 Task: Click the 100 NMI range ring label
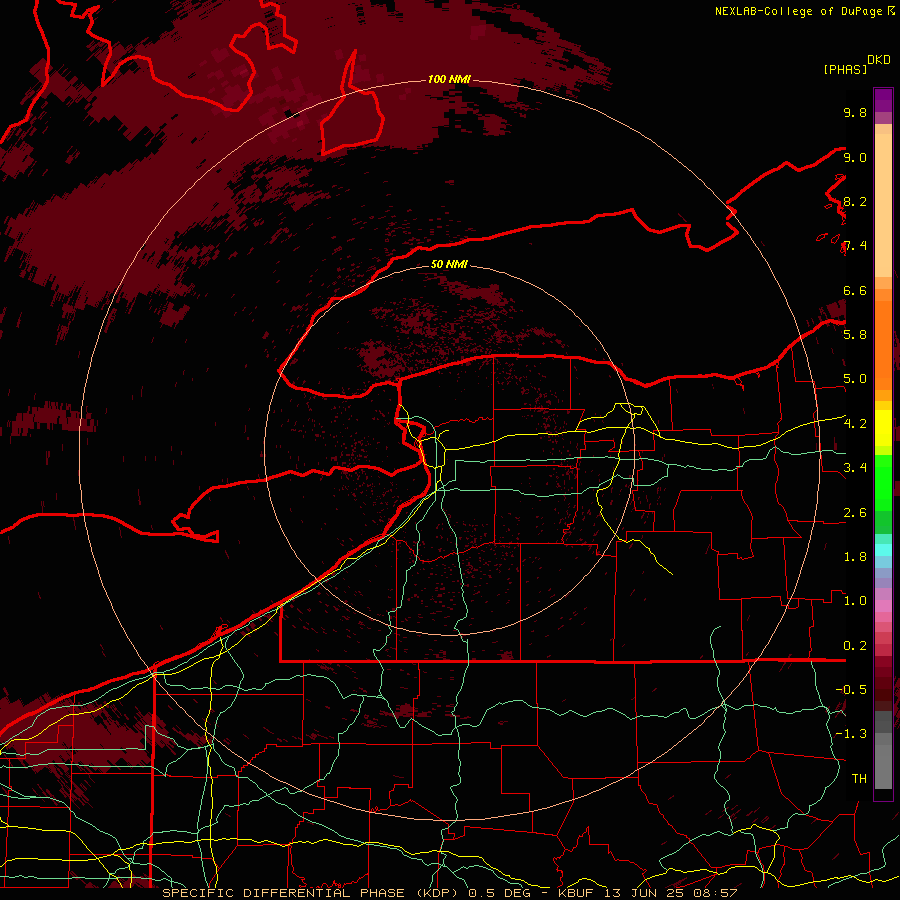pos(449,79)
